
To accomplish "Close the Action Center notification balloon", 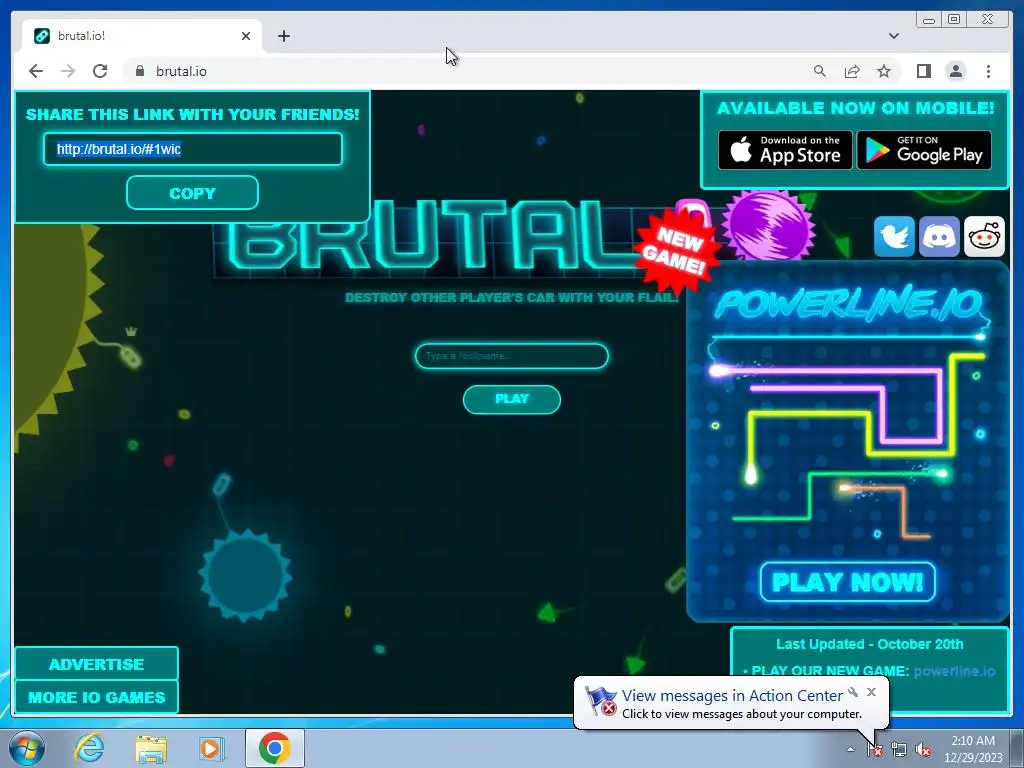I will (x=872, y=692).
